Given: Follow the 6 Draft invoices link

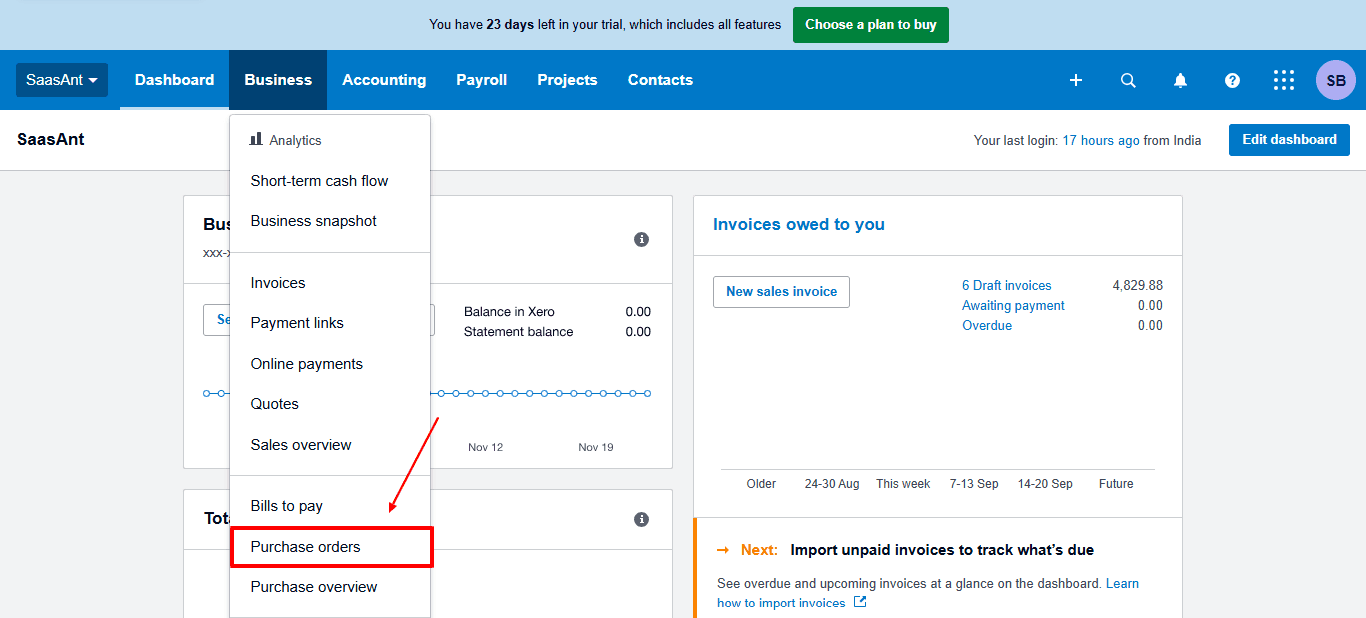Looking at the screenshot, I should click(1007, 285).
